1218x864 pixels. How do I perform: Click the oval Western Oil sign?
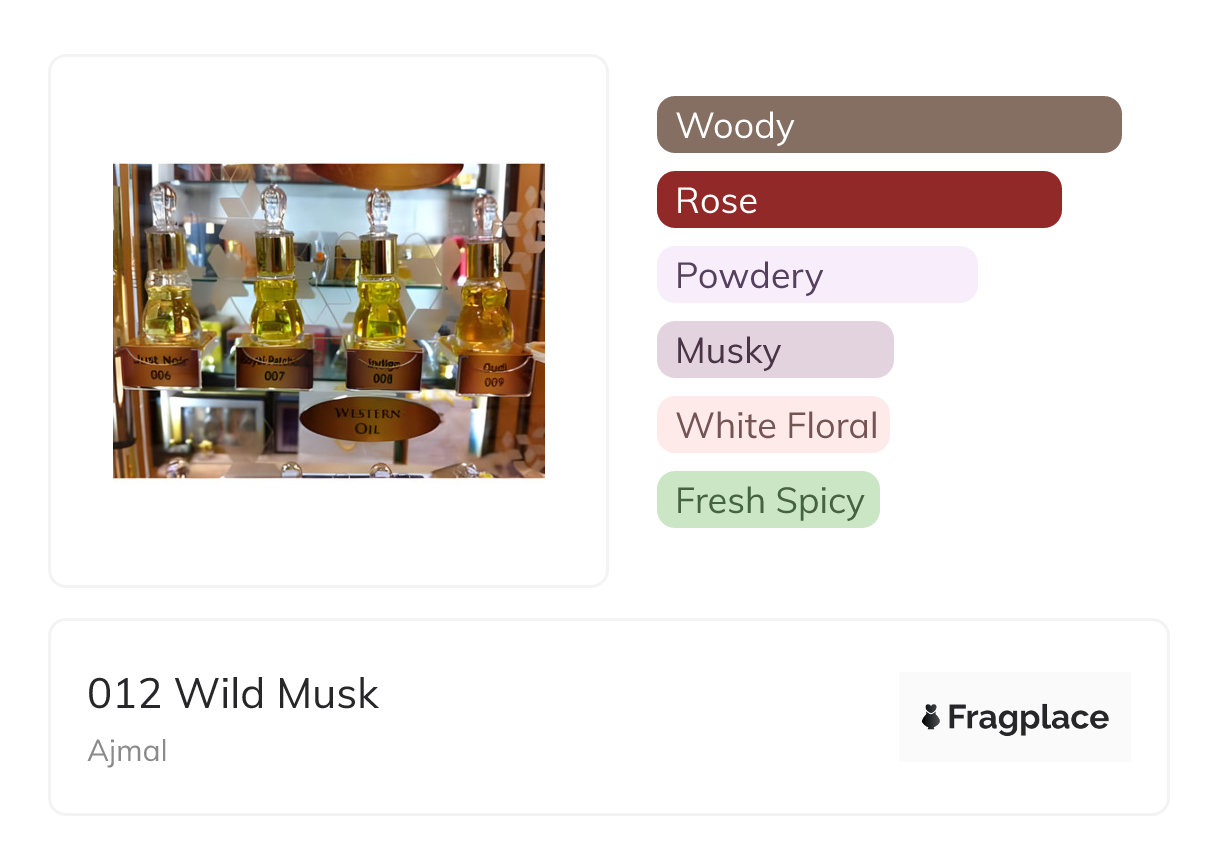370,421
